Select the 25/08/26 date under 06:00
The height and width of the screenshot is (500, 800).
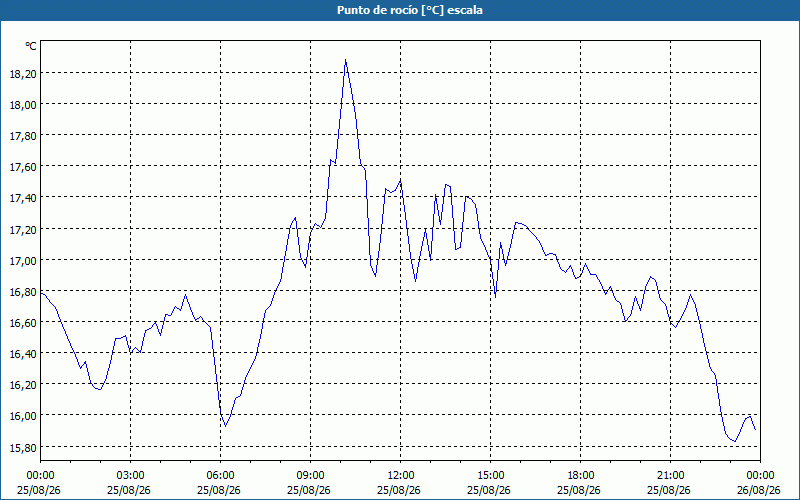point(219,490)
